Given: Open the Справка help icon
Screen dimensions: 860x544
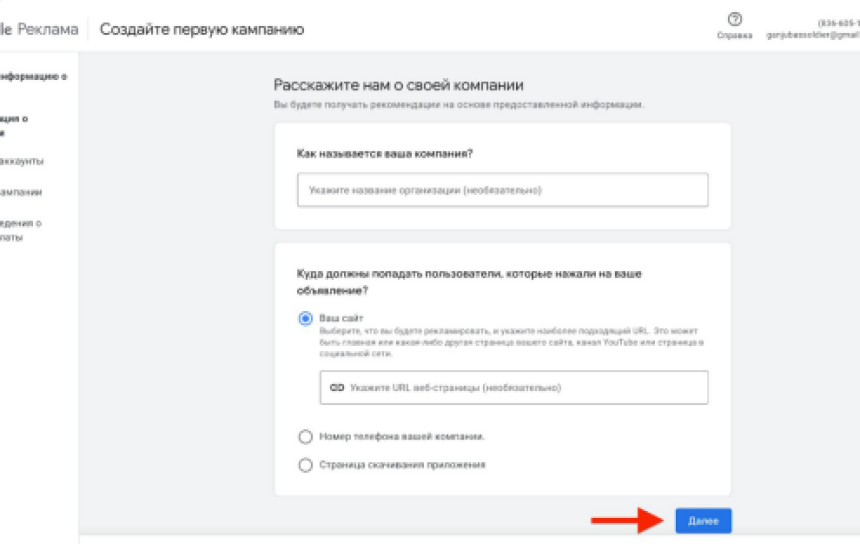Looking at the screenshot, I should [734, 20].
